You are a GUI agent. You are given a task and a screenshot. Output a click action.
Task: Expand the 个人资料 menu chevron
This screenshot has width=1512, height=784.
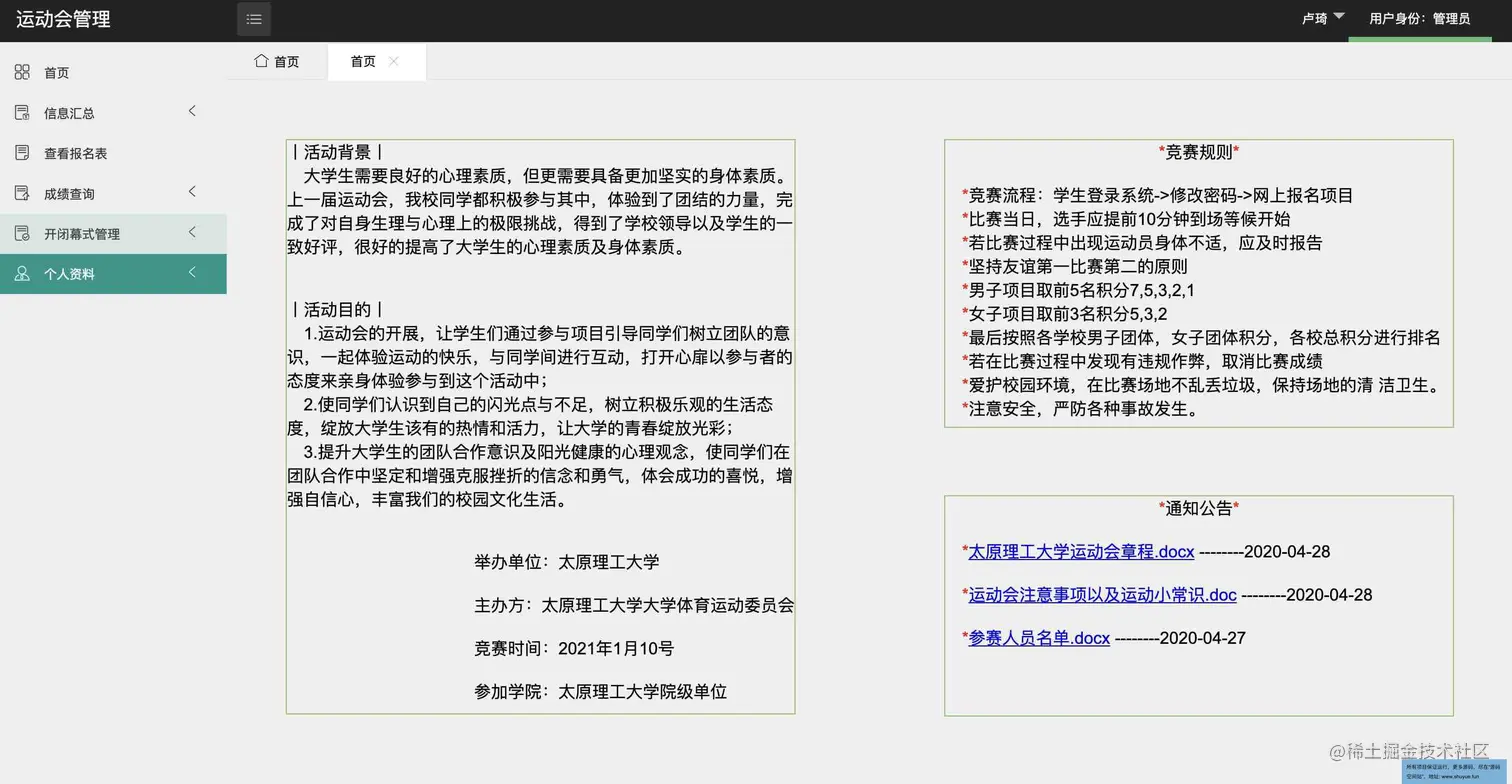click(x=192, y=272)
